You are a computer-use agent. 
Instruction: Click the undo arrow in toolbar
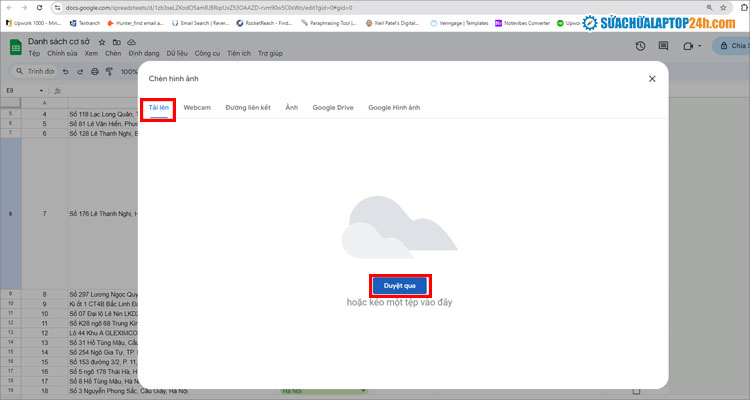66,72
